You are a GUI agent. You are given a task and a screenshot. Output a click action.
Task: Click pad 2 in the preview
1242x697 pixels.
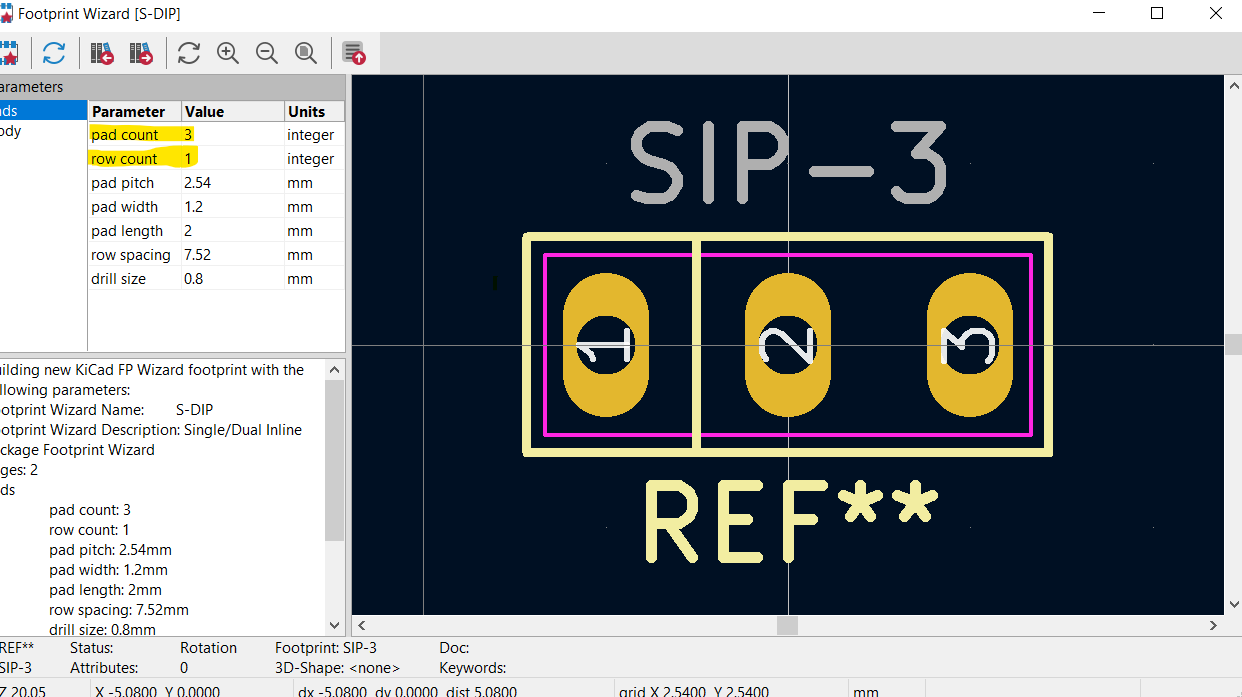788,345
